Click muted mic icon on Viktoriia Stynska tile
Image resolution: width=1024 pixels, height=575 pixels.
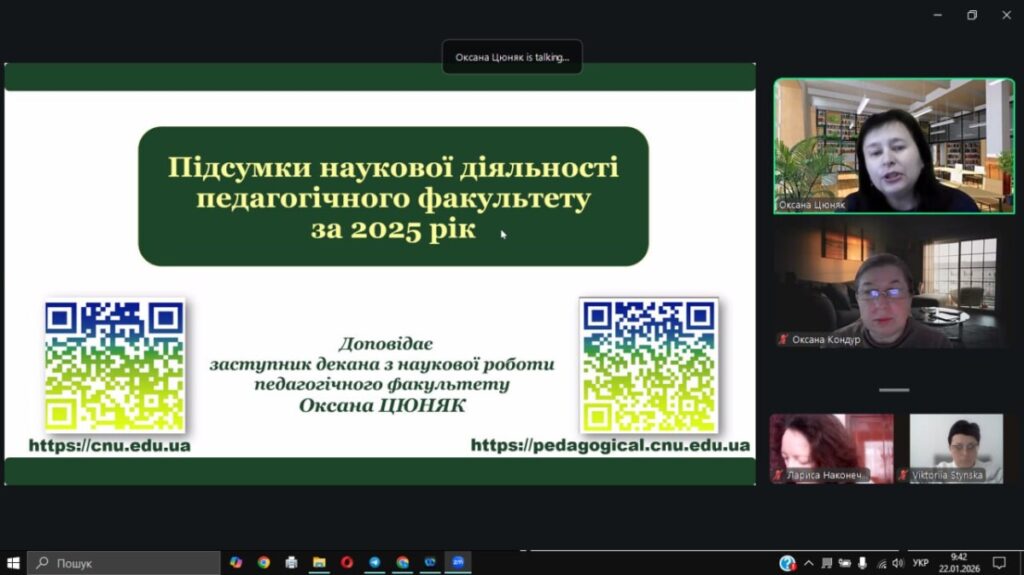point(904,475)
